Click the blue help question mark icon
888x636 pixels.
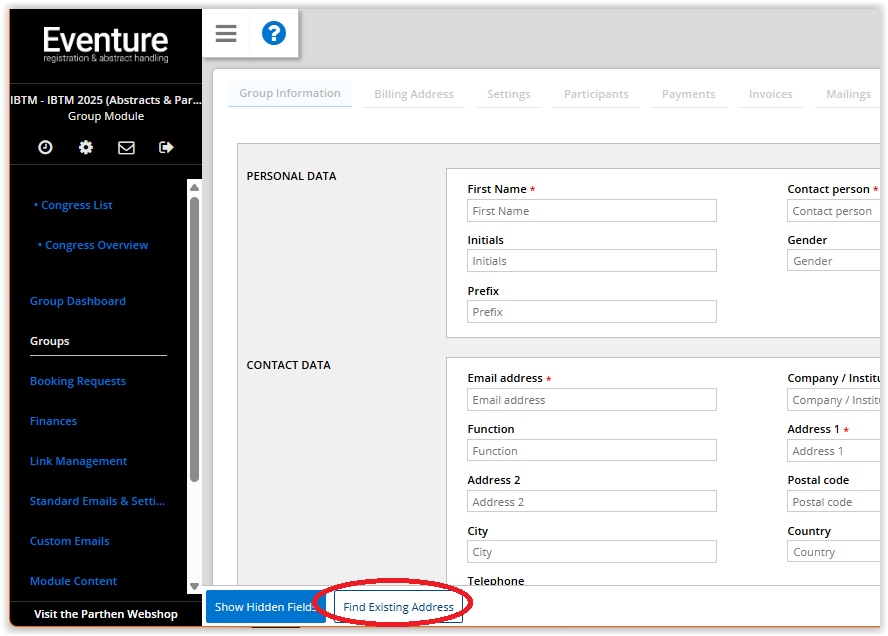[273, 33]
